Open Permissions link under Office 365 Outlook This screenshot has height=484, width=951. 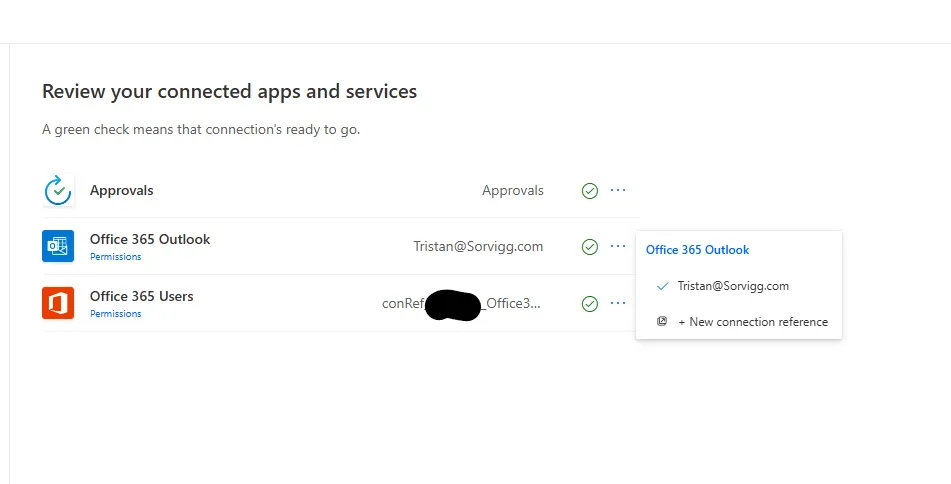(x=115, y=257)
